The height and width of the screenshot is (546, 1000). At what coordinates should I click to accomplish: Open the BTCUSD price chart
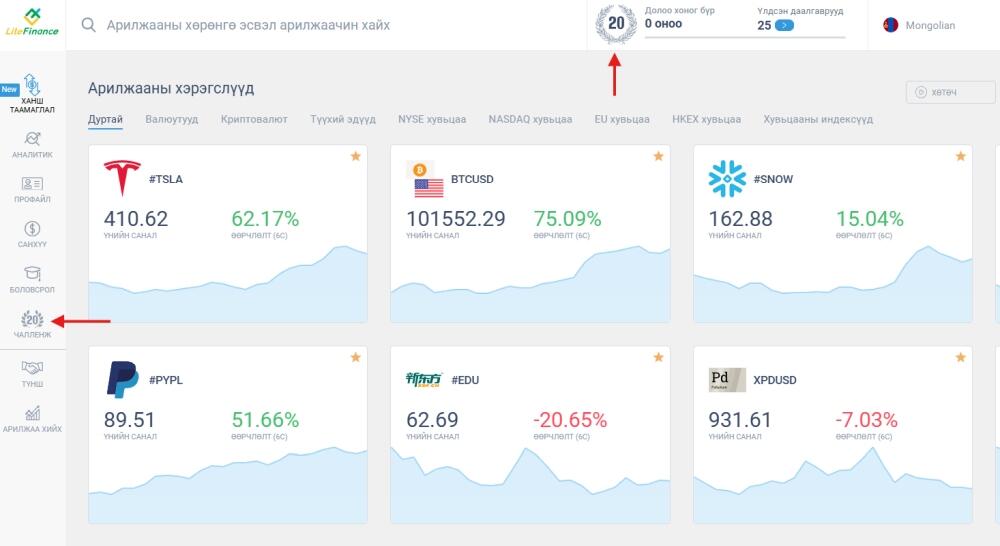coord(530,284)
